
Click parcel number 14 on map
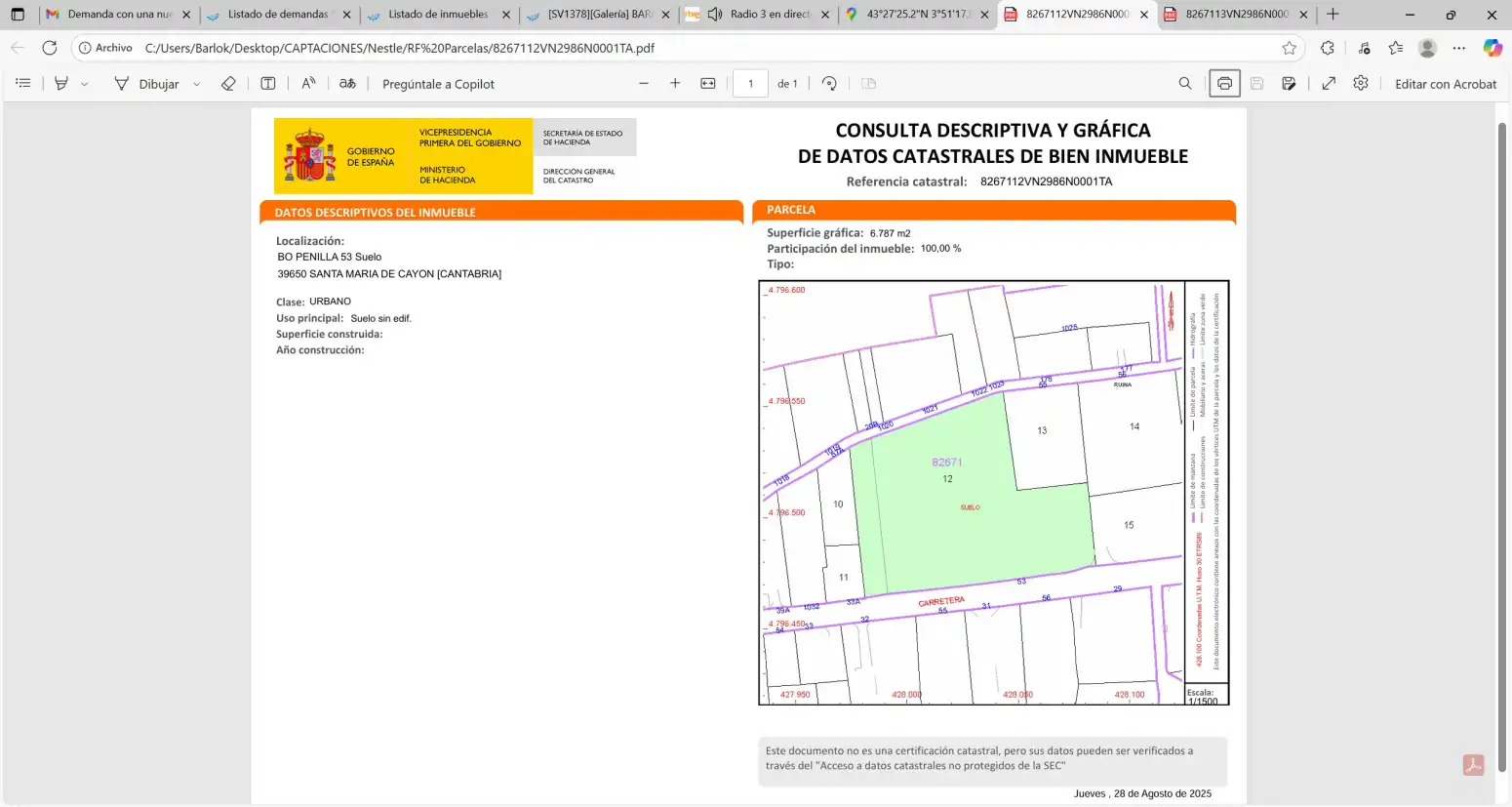point(1134,426)
